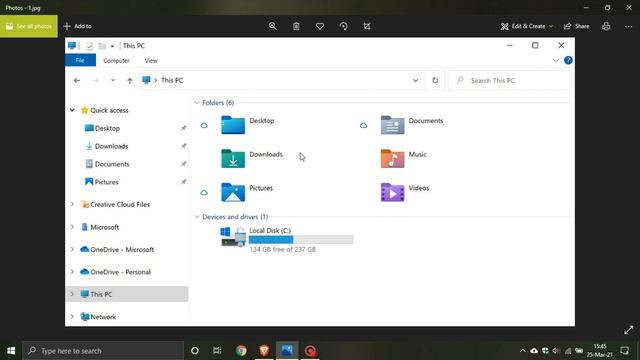Select Pictures under Quick access
Viewport: 640px width, 360px height.
(107, 182)
